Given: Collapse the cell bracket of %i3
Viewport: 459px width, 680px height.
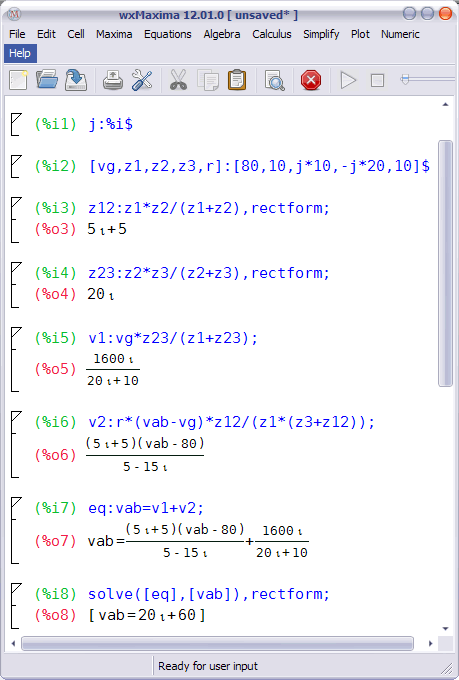Looking at the screenshot, I should pos(15,219).
